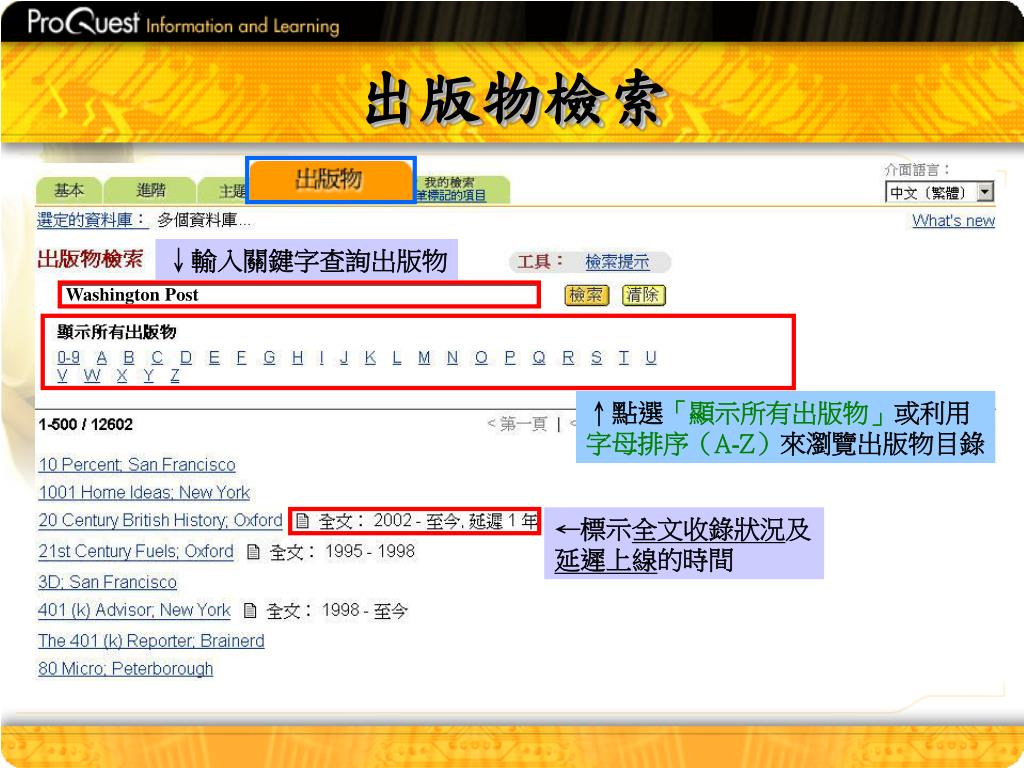
Task: Select the 1-500 / 12602 result count
Action: (86, 424)
